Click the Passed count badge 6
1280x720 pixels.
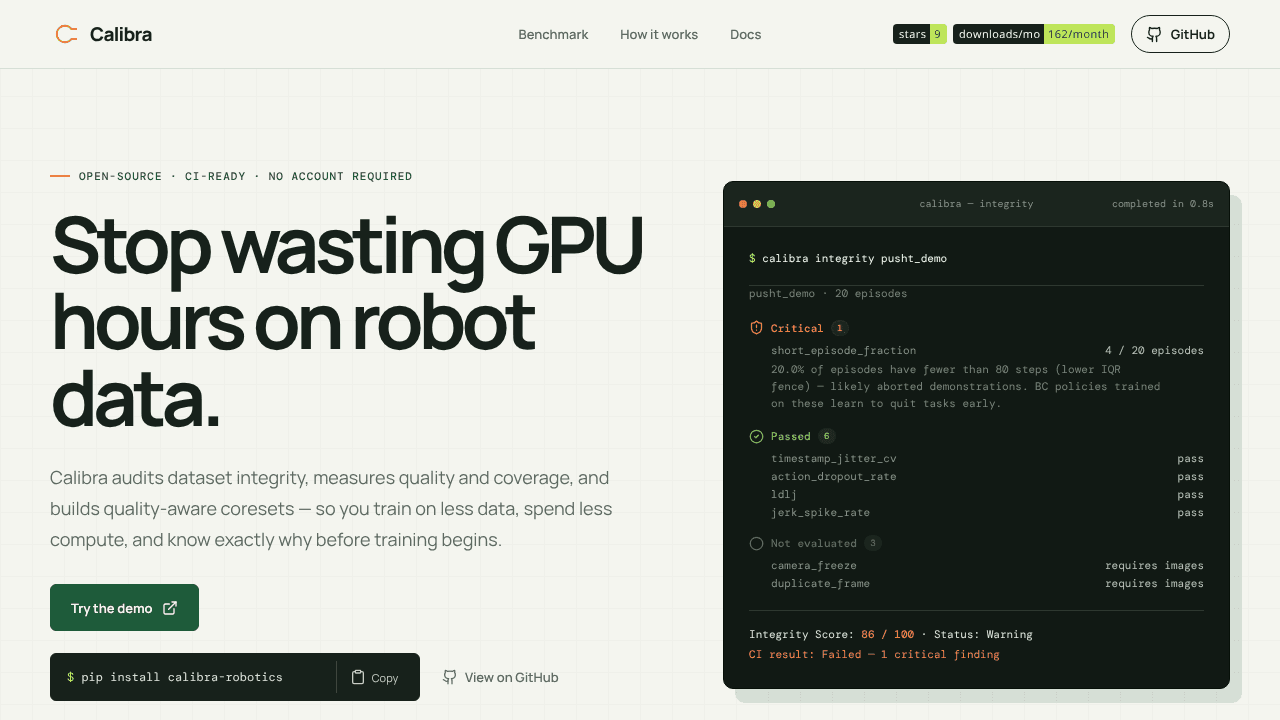tap(826, 436)
